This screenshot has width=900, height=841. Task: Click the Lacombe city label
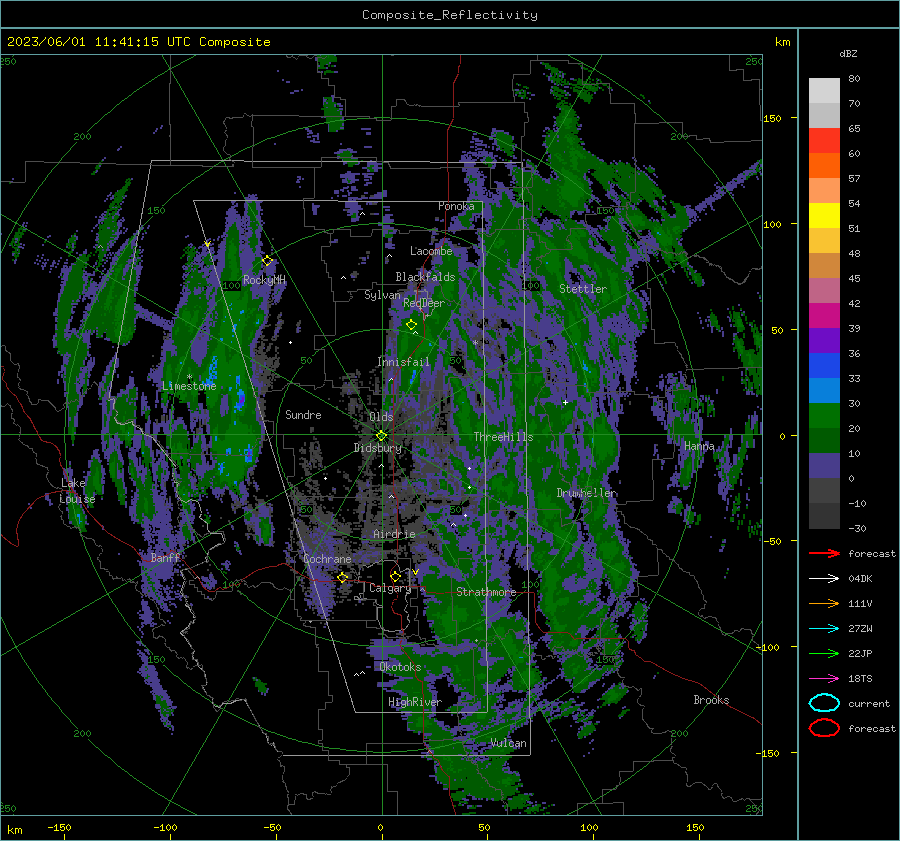(x=431, y=251)
